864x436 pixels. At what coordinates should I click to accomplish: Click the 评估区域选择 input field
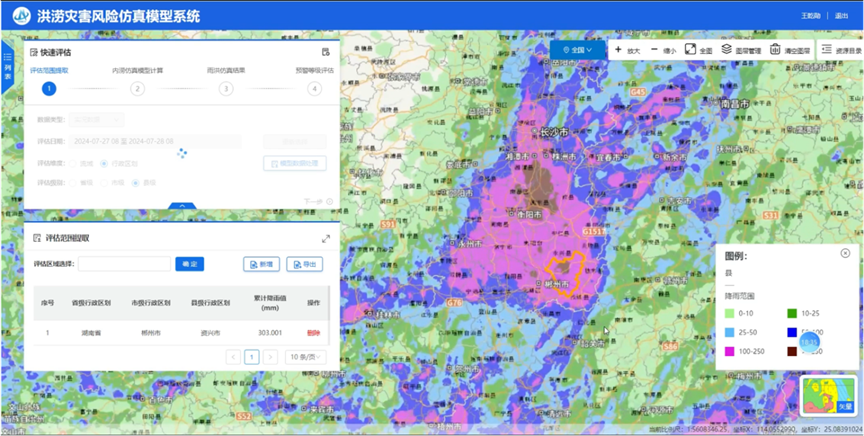(124, 264)
